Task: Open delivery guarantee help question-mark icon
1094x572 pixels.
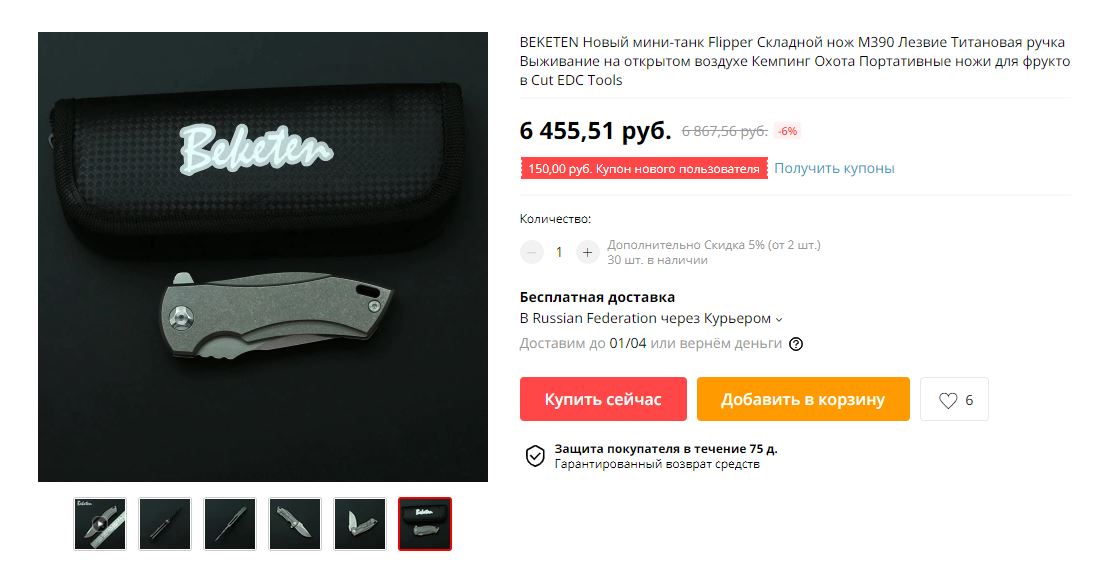Action: [795, 344]
